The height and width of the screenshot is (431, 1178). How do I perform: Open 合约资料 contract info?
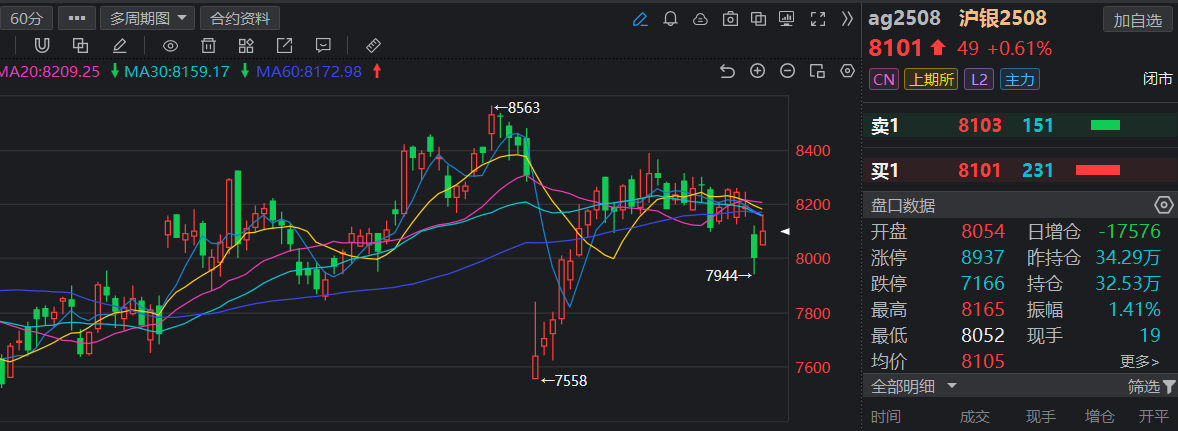click(x=240, y=18)
